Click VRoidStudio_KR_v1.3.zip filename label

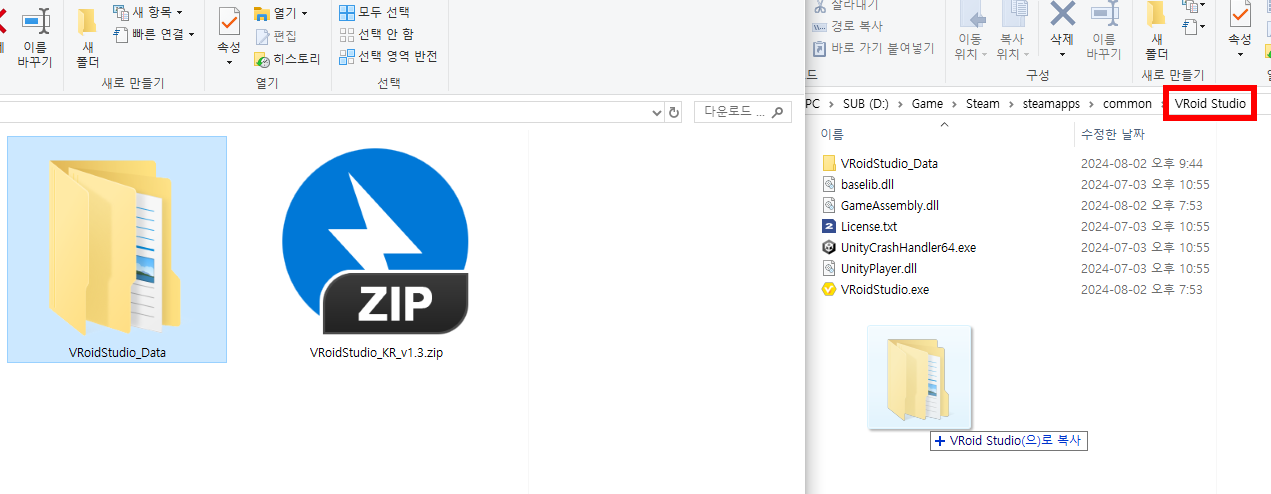click(x=376, y=353)
